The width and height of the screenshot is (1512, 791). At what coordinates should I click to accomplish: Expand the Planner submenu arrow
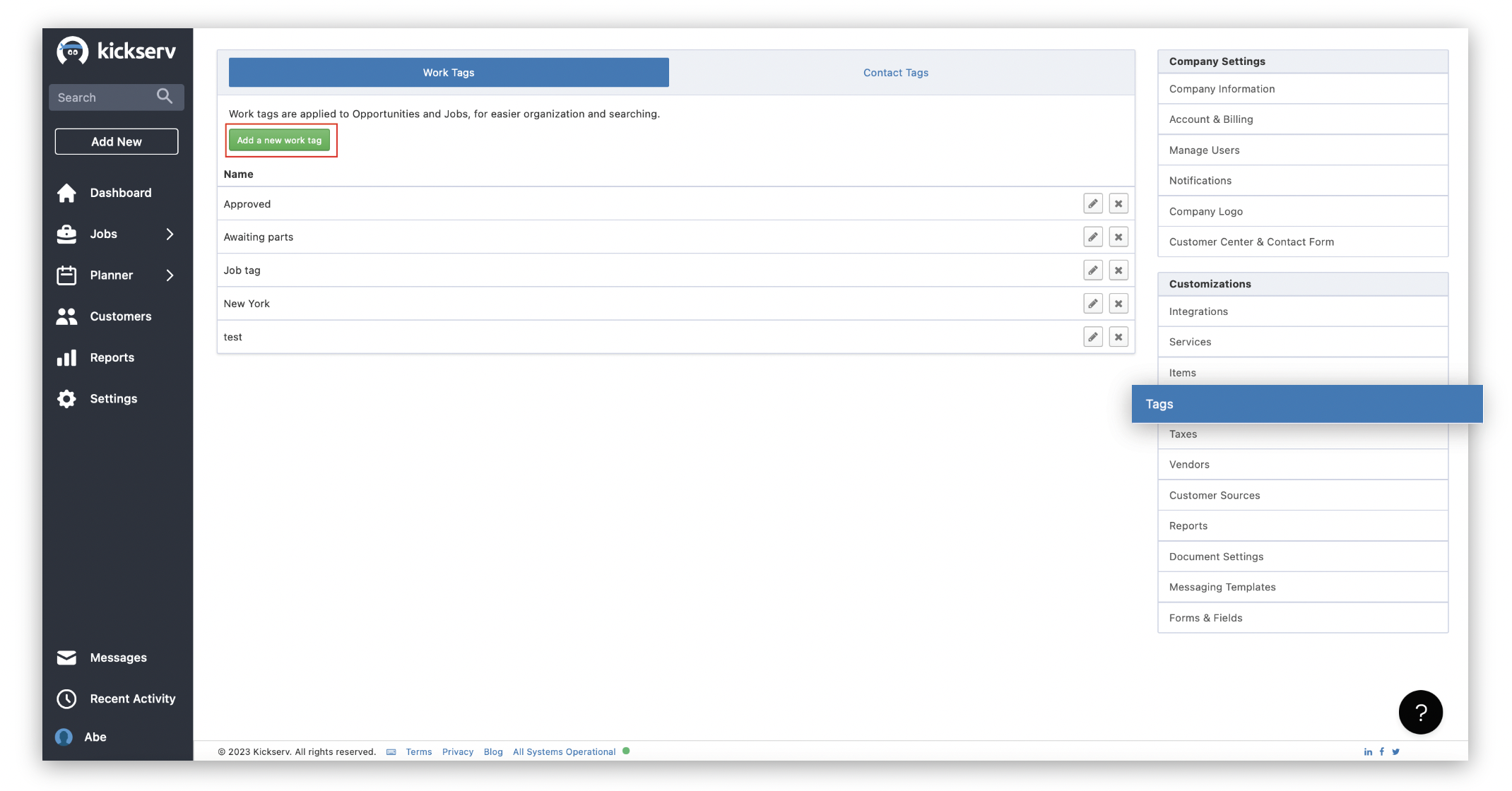pos(170,275)
